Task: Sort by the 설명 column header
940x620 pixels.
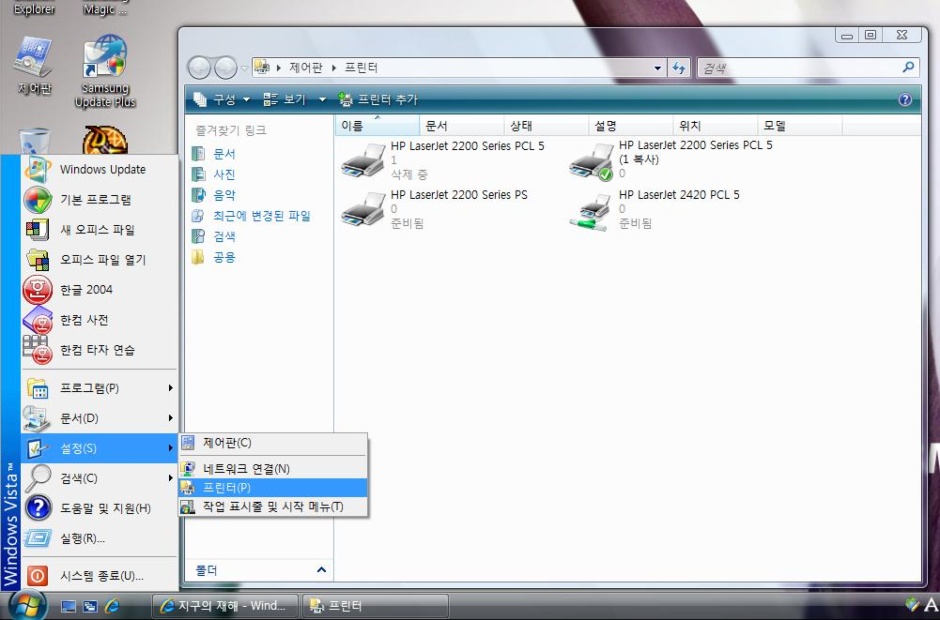Action: pos(631,125)
